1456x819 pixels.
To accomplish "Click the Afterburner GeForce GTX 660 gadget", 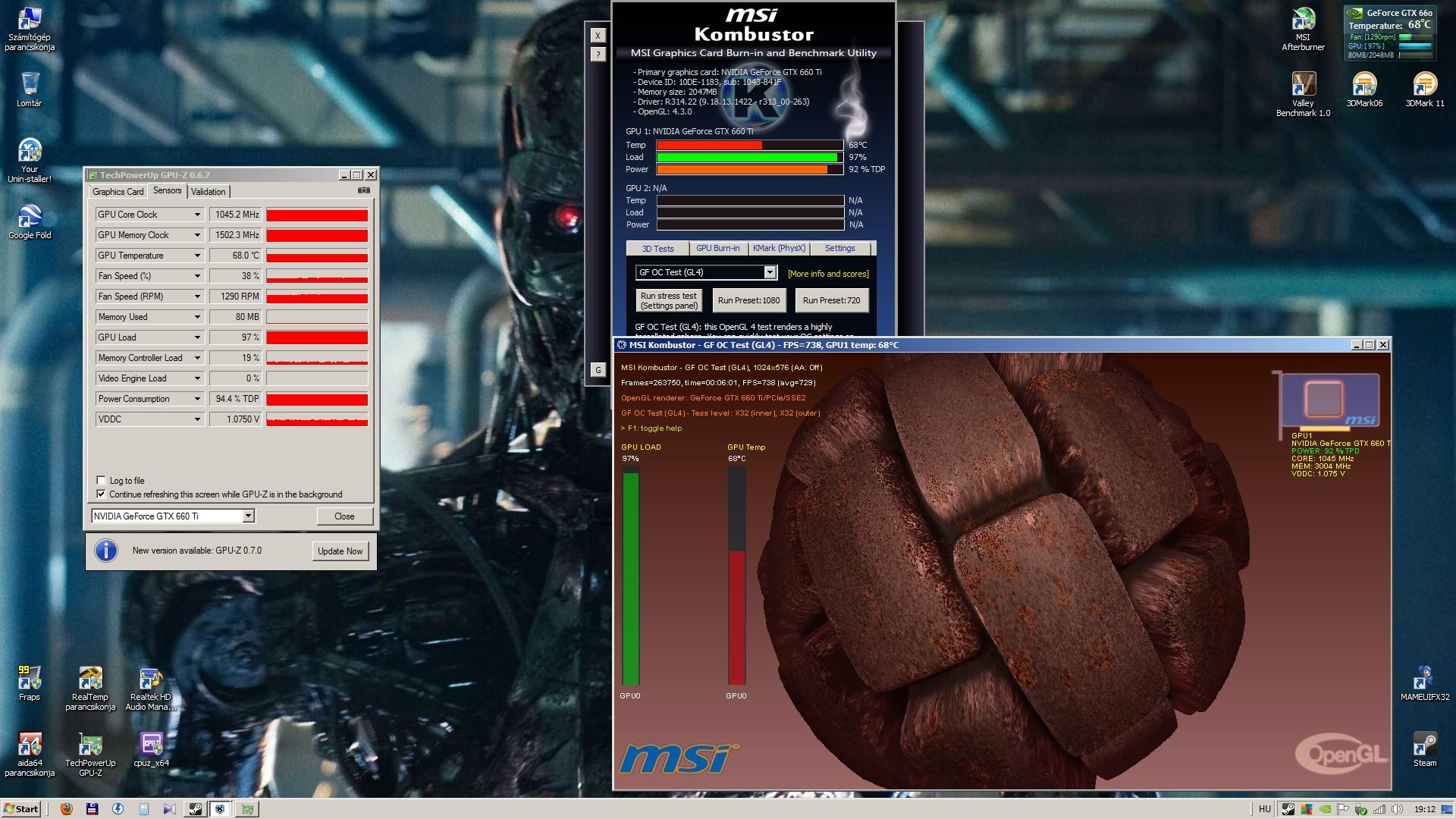I will [1389, 33].
